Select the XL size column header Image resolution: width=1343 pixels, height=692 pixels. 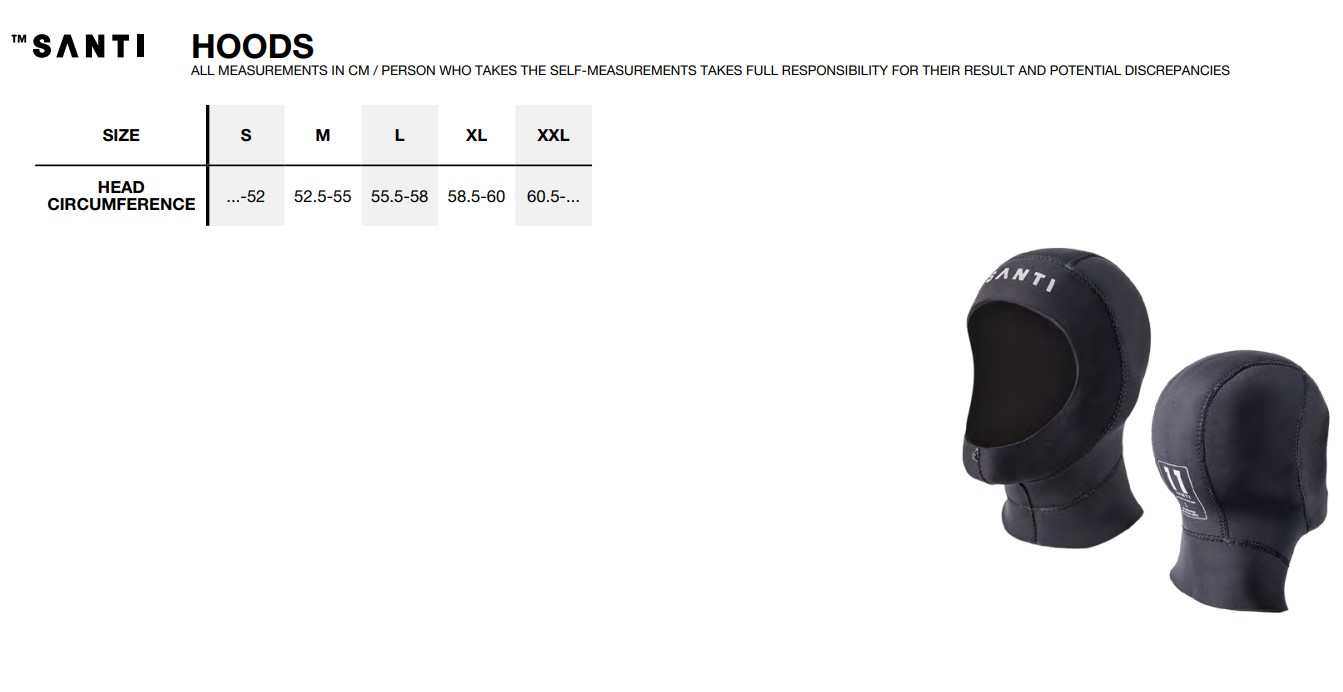tap(476, 135)
